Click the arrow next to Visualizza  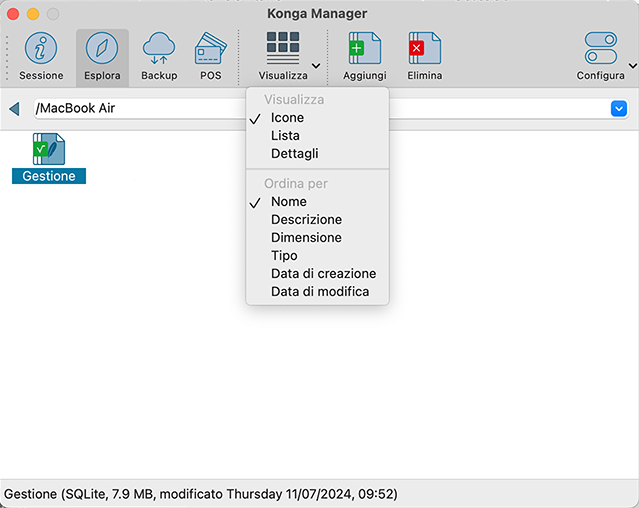click(x=316, y=66)
